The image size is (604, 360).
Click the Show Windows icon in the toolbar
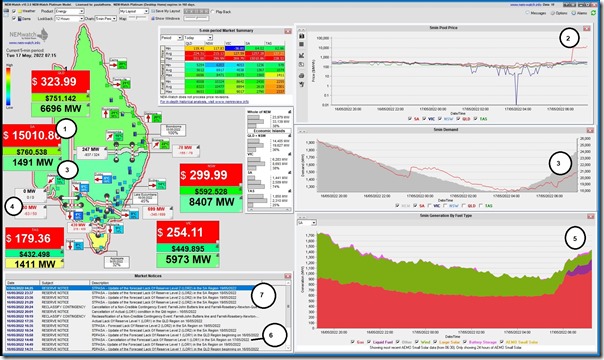[x=153, y=18]
